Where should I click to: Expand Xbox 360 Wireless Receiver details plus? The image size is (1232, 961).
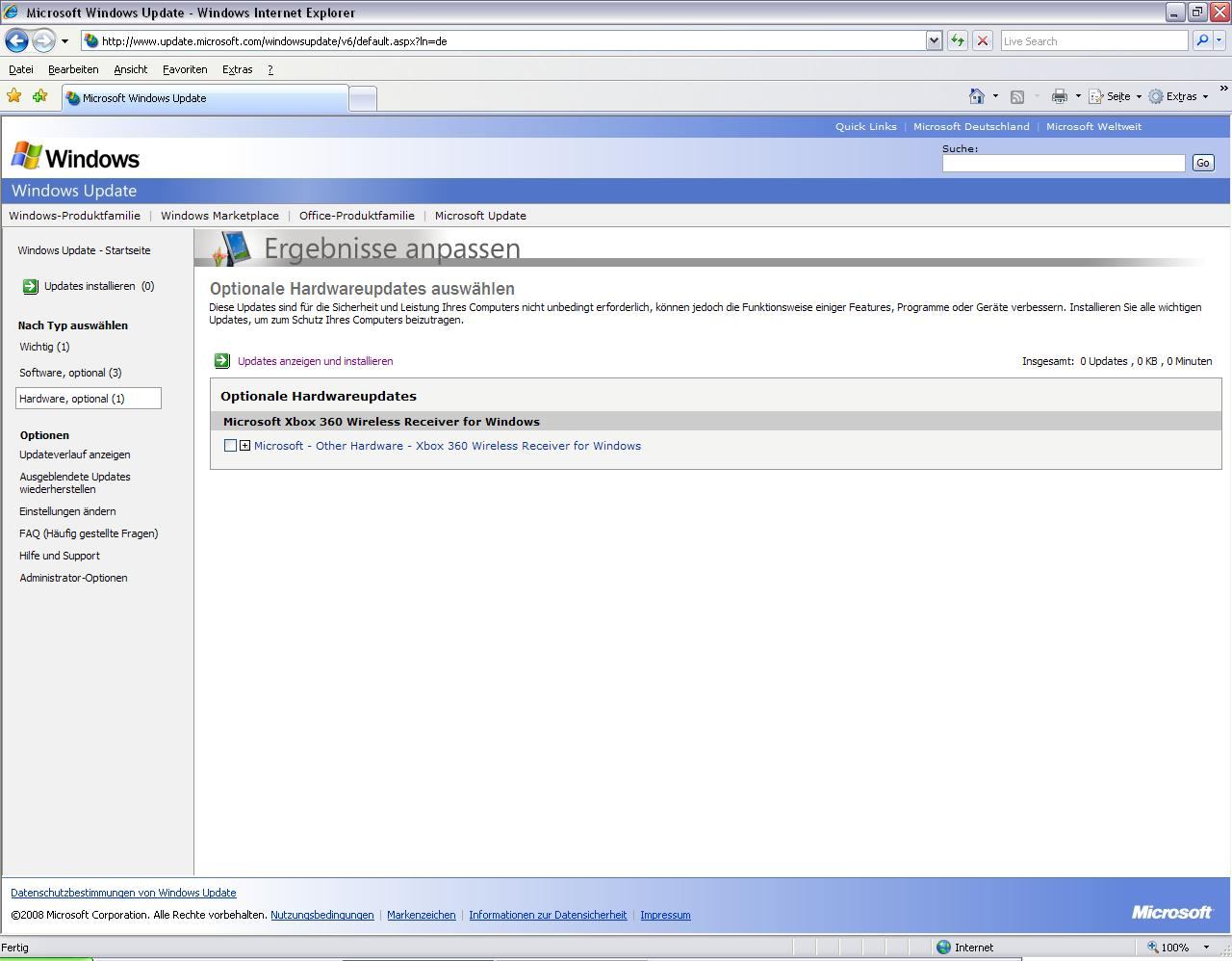tap(244, 445)
